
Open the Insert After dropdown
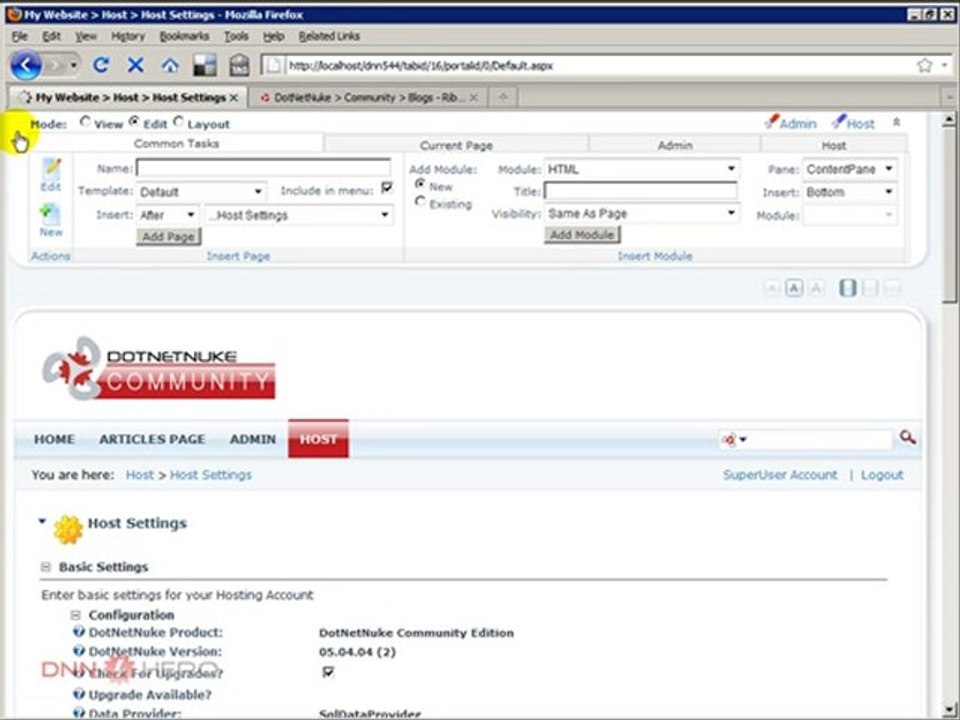(x=167, y=215)
